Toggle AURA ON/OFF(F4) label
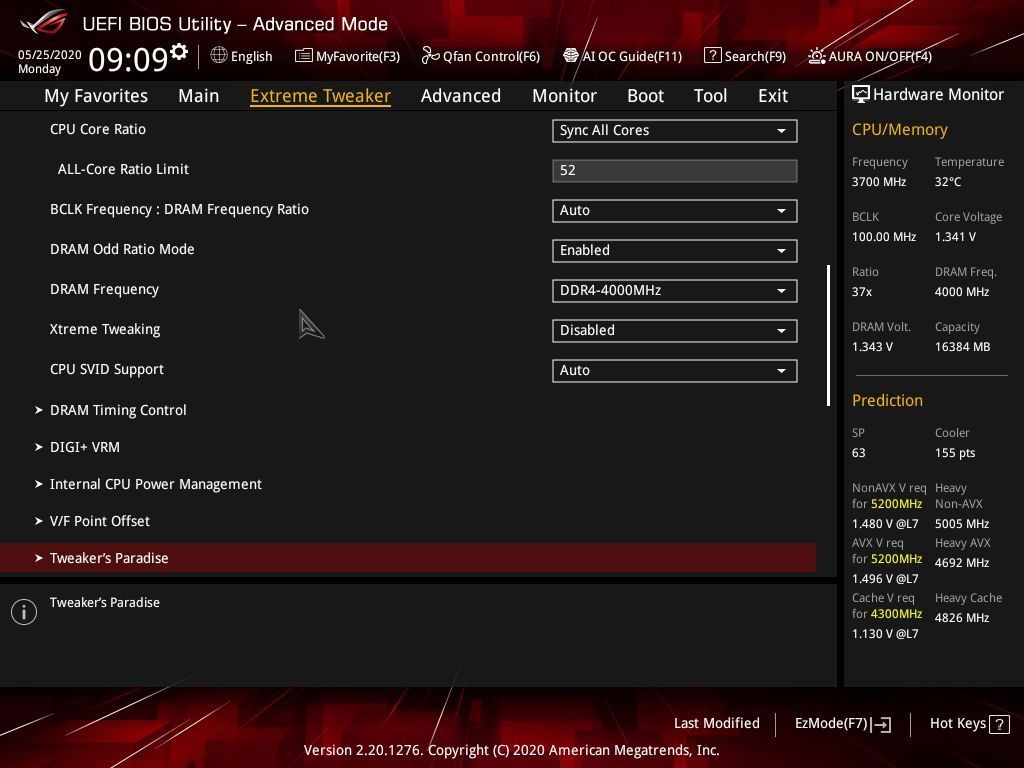The width and height of the screenshot is (1024, 768). click(x=880, y=56)
